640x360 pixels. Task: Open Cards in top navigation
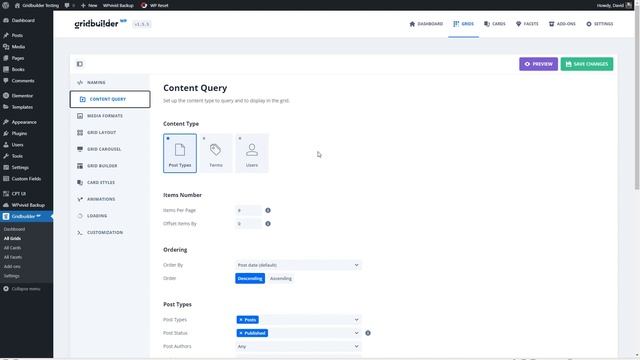(x=495, y=24)
